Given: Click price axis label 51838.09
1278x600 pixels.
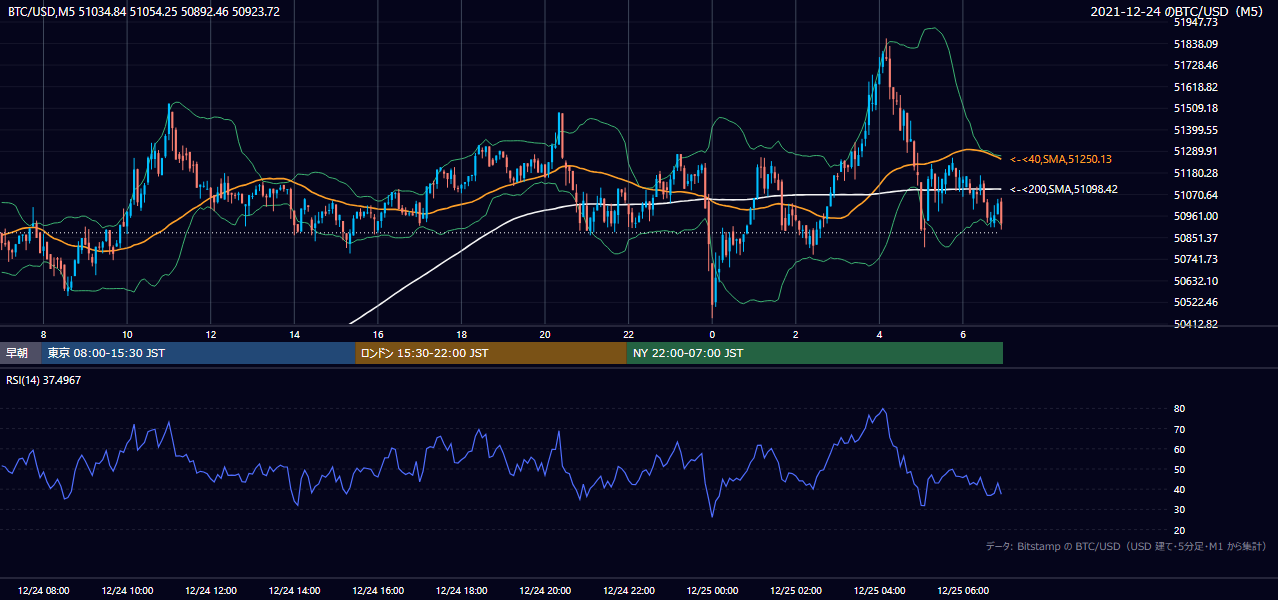Looking at the screenshot, I should 1196,44.
